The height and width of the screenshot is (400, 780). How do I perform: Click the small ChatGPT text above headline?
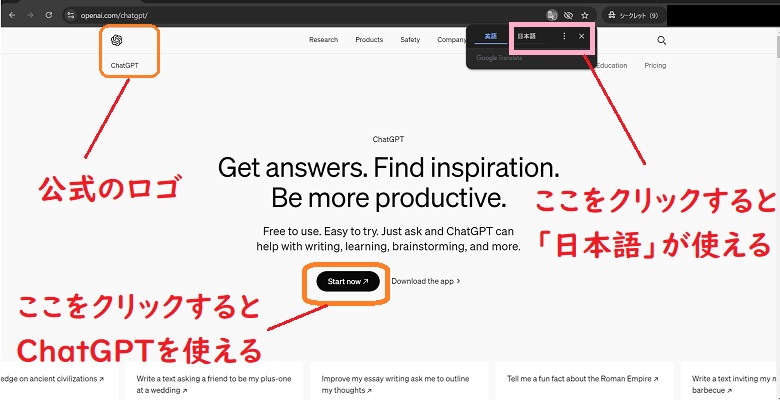388,139
